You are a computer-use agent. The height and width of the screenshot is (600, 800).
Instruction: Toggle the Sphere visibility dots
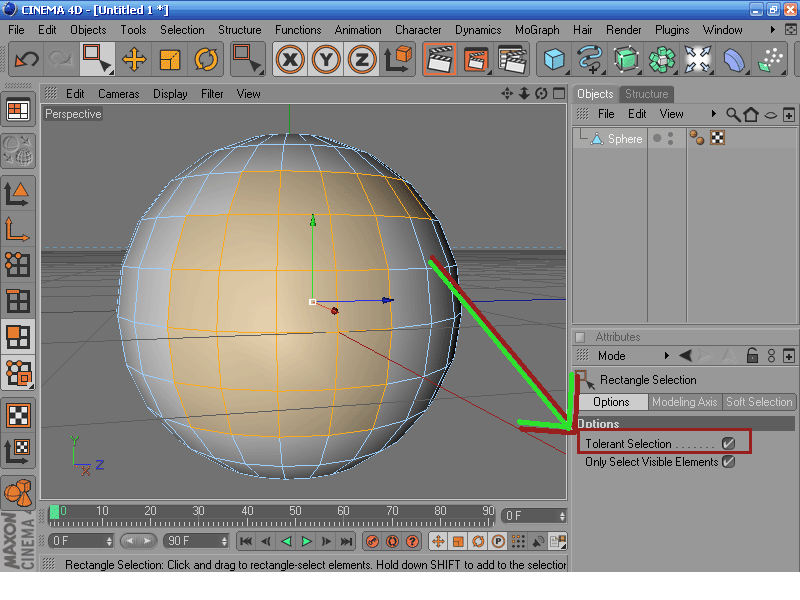(x=670, y=138)
